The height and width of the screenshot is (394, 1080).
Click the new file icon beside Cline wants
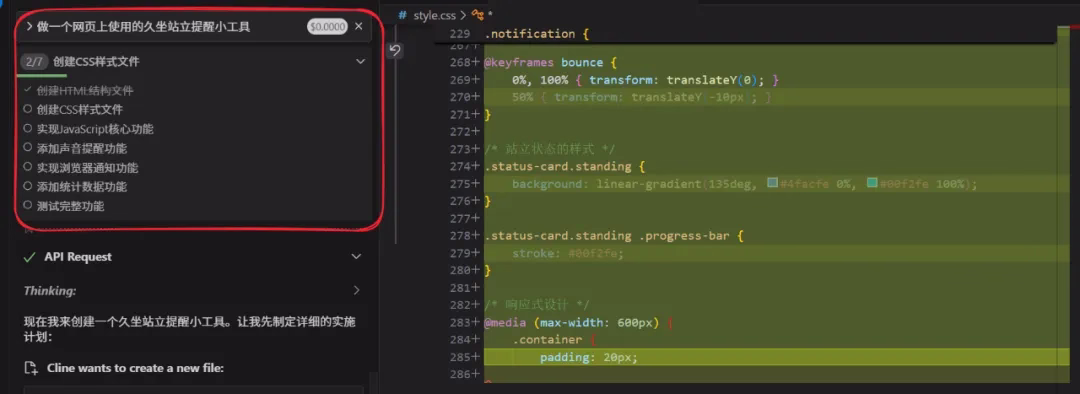(x=30, y=368)
